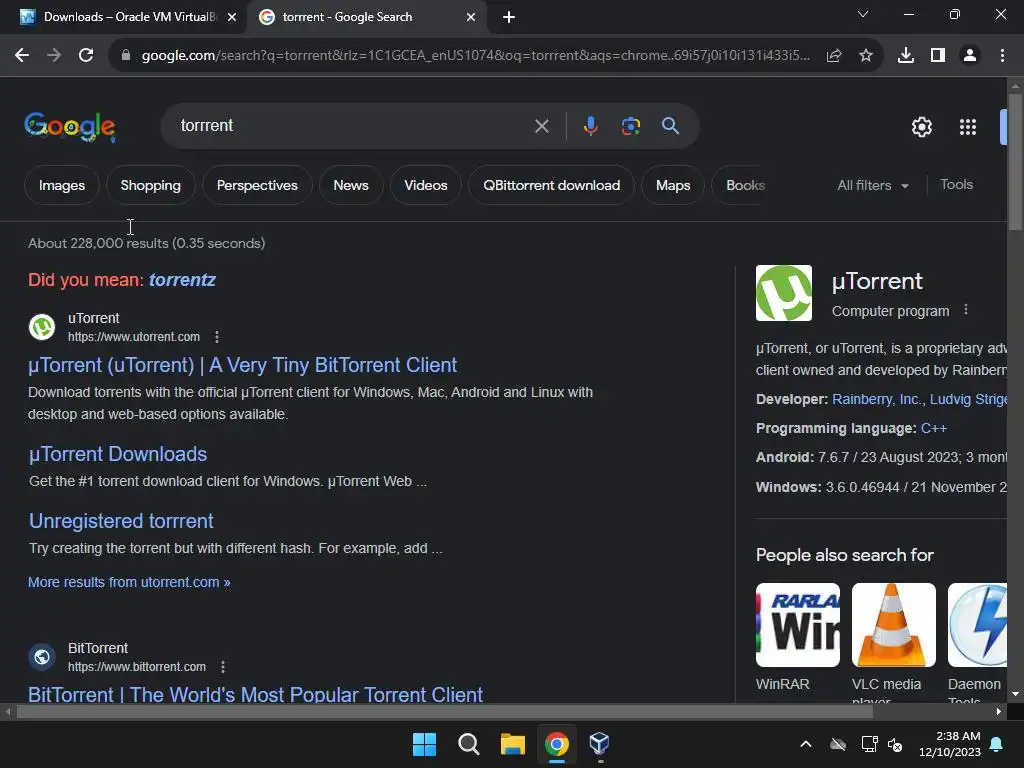
Task: Select Daemon Tools thumbnail
Action: (x=977, y=625)
